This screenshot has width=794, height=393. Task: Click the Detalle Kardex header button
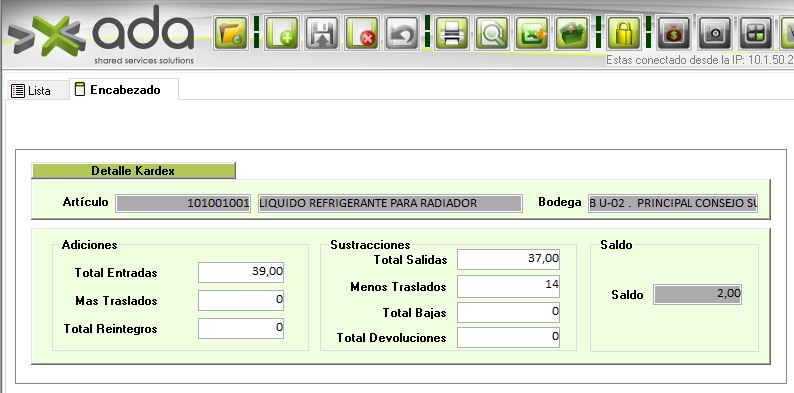tap(133, 171)
